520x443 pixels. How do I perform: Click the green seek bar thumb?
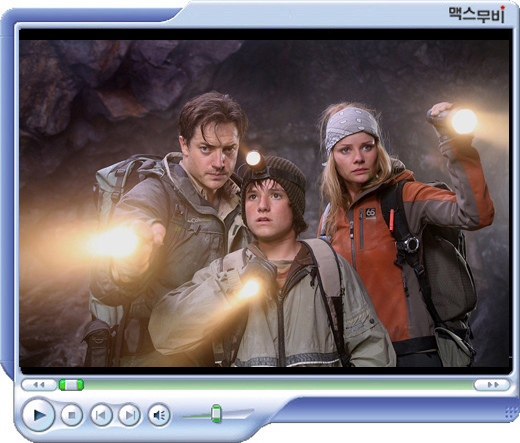tap(71, 385)
